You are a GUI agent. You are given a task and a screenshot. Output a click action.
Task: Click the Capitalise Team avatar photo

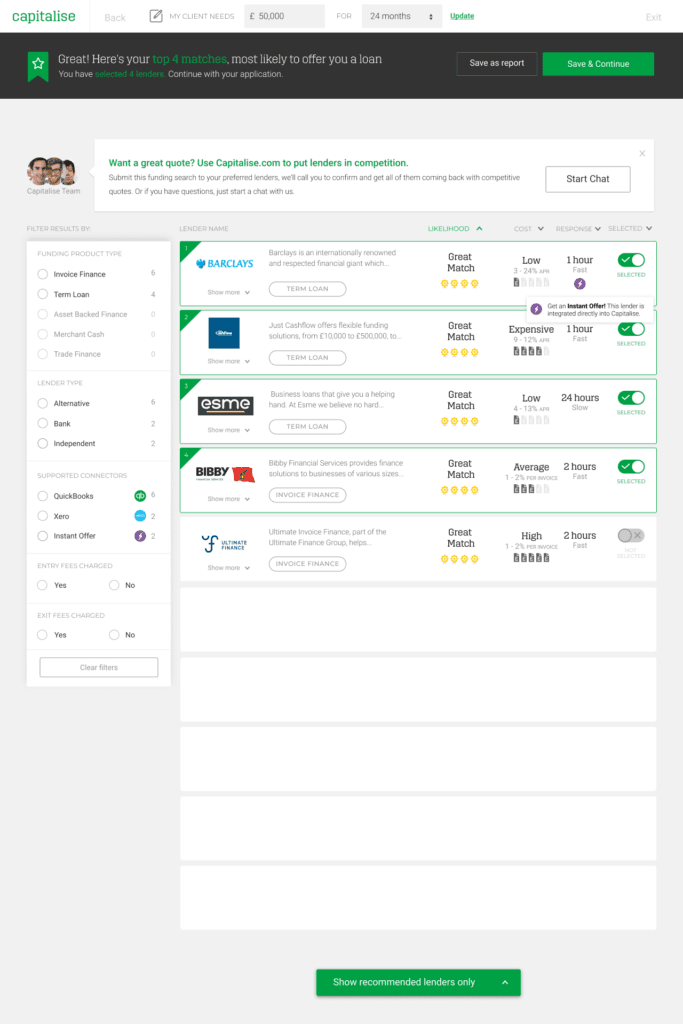click(x=52, y=171)
